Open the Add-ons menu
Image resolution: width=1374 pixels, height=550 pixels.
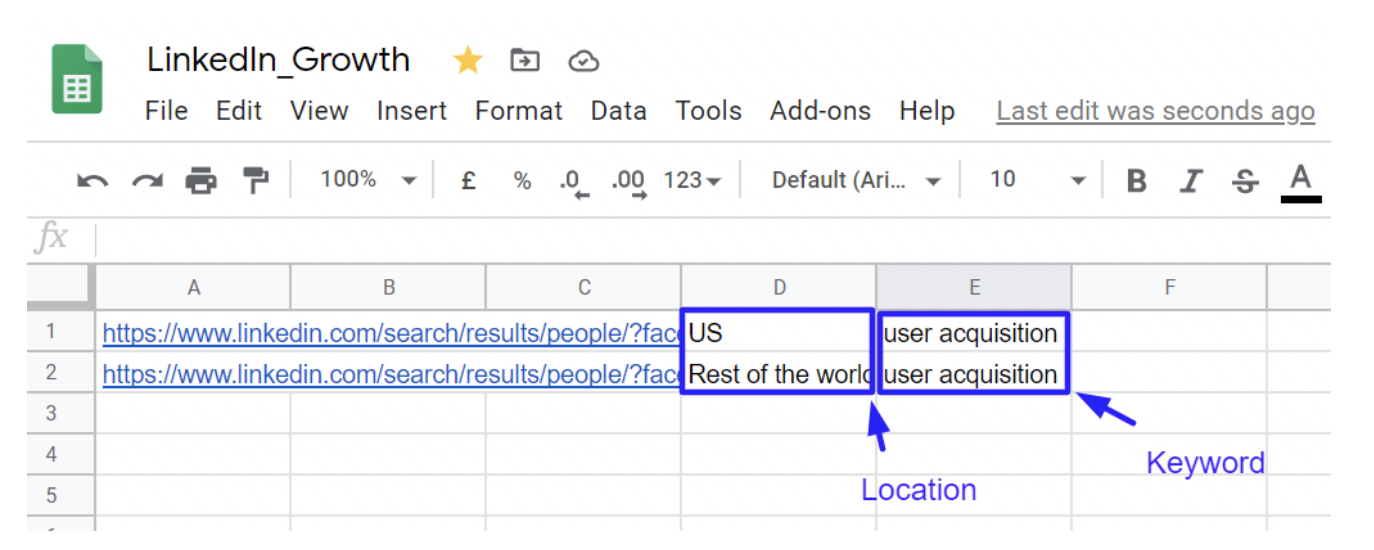click(x=820, y=111)
